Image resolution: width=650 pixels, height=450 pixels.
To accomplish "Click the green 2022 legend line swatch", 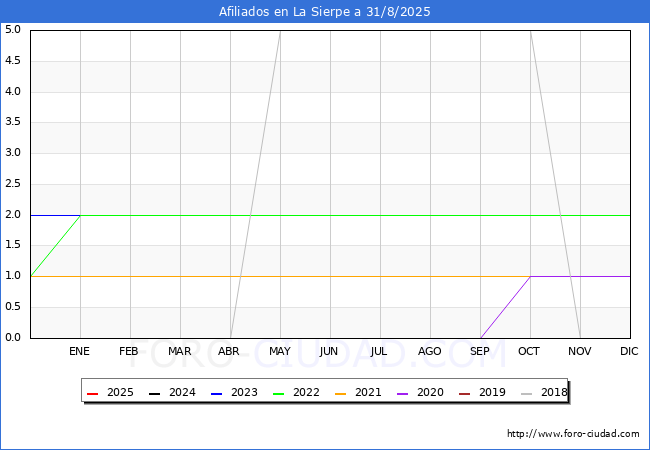I will pos(279,393).
